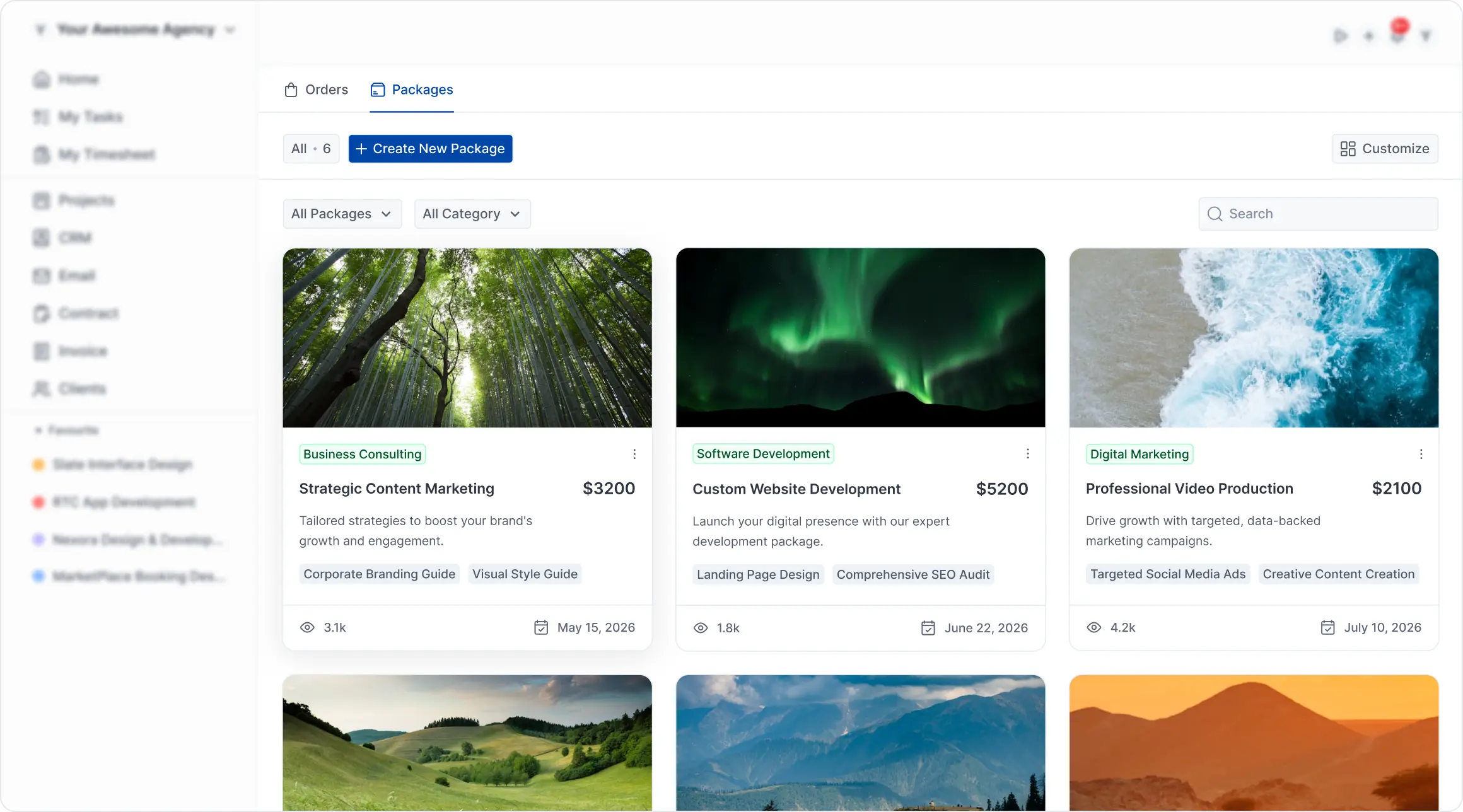Click the Corporate Branding Guide tag
The height and width of the screenshot is (812, 1463).
point(380,574)
